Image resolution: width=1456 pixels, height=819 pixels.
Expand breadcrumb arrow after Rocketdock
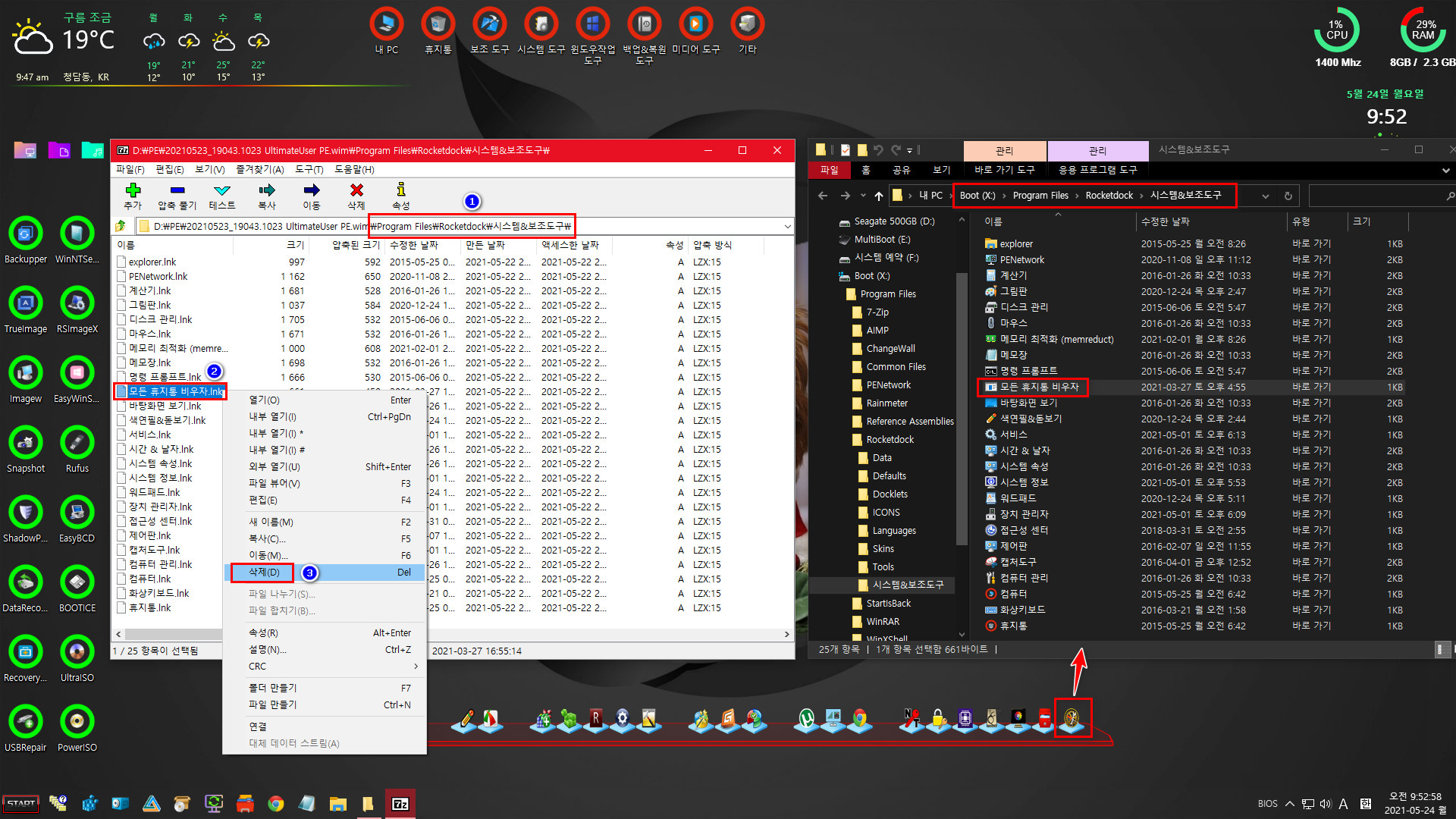[x=1141, y=196]
